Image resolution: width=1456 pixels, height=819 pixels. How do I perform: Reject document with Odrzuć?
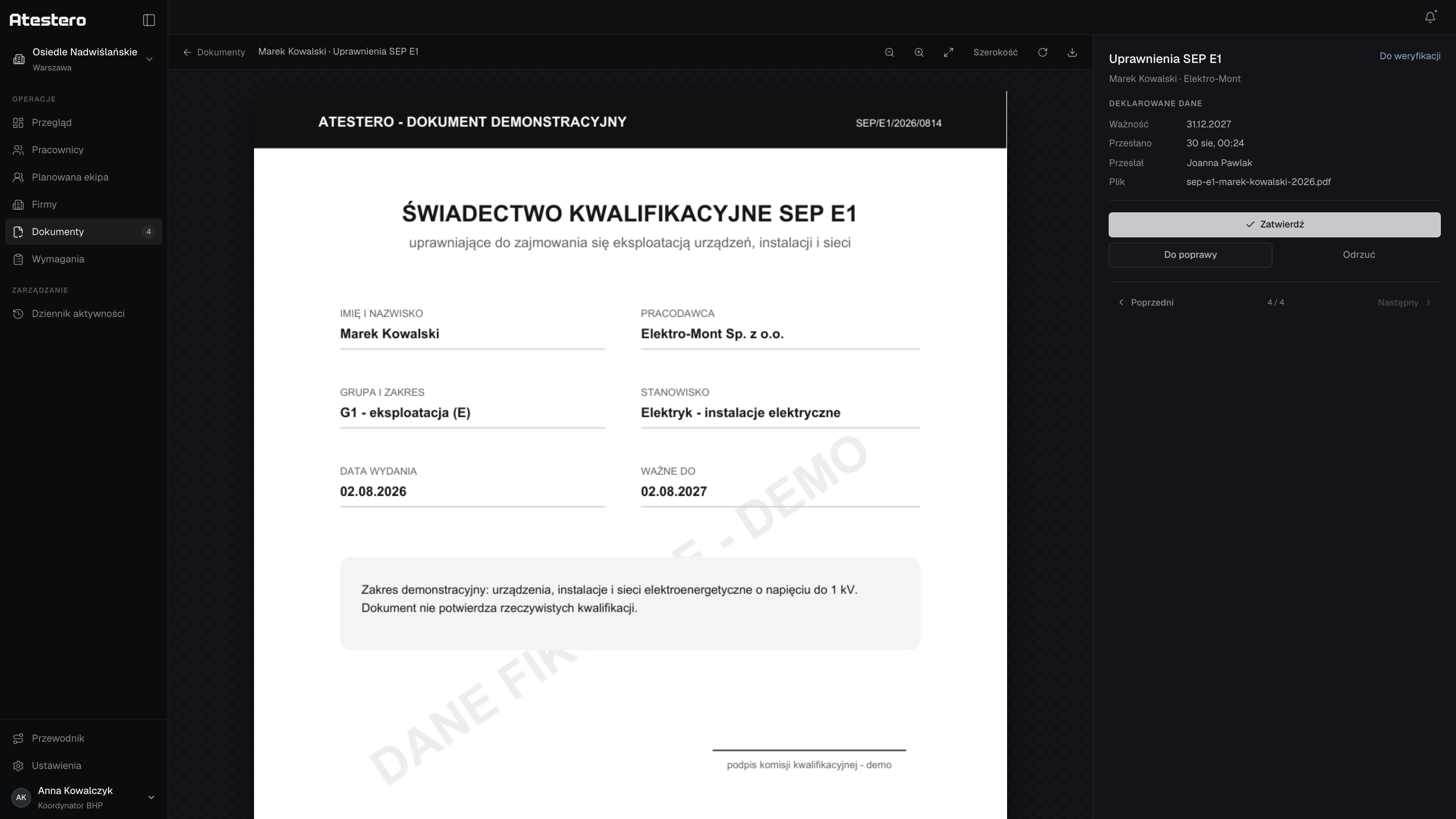click(1359, 255)
